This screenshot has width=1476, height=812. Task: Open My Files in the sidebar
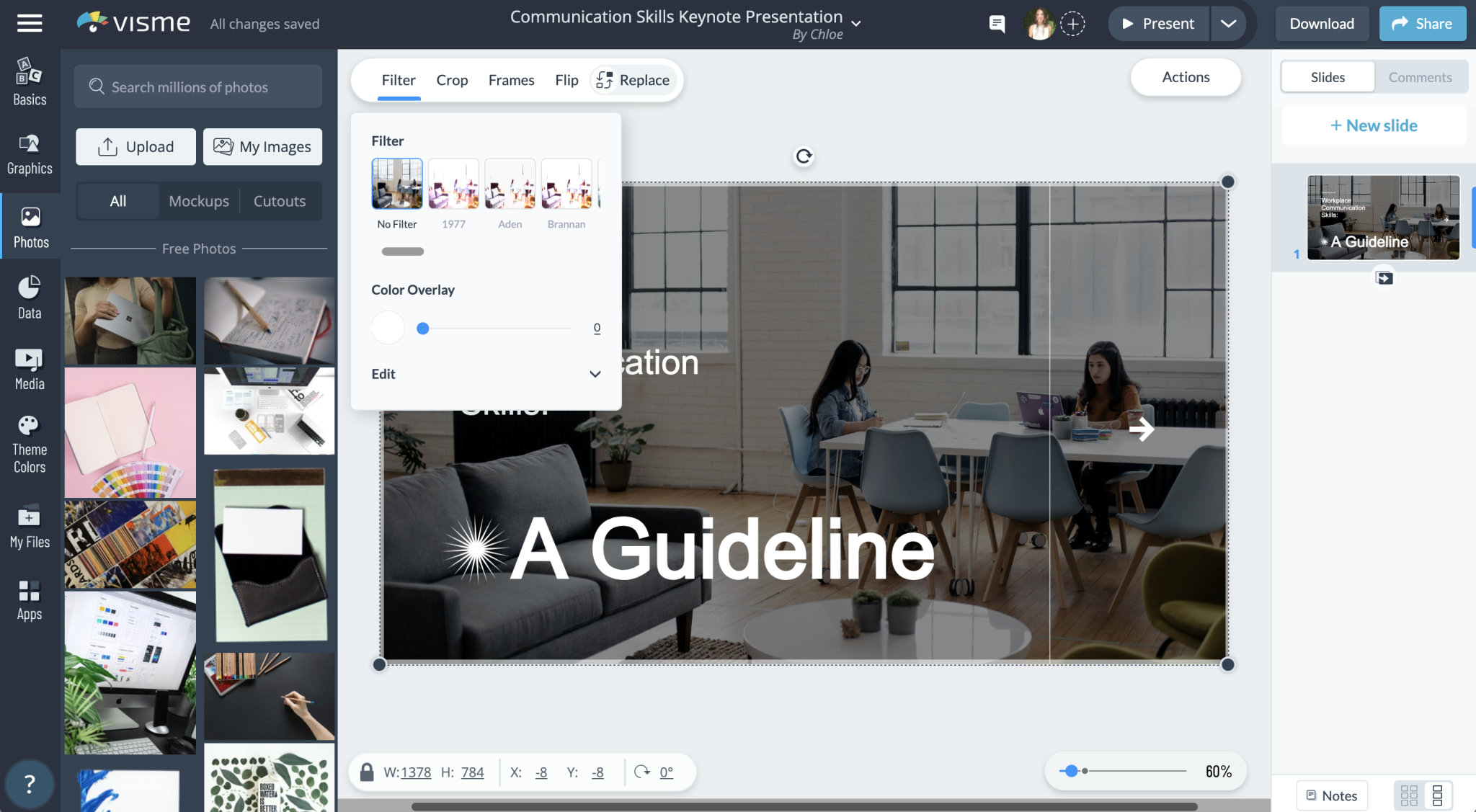(30, 525)
